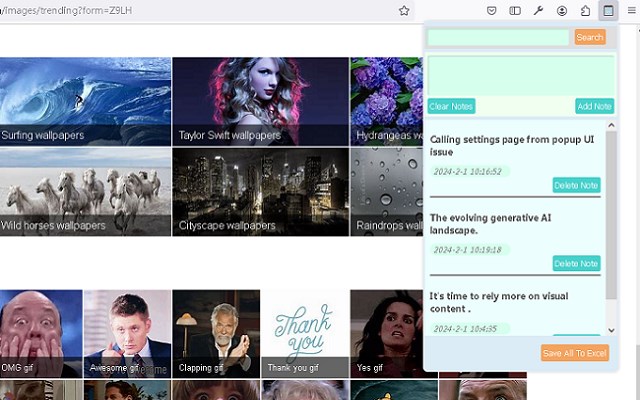Open the Clapping gif thumbnail

[x=216, y=334]
